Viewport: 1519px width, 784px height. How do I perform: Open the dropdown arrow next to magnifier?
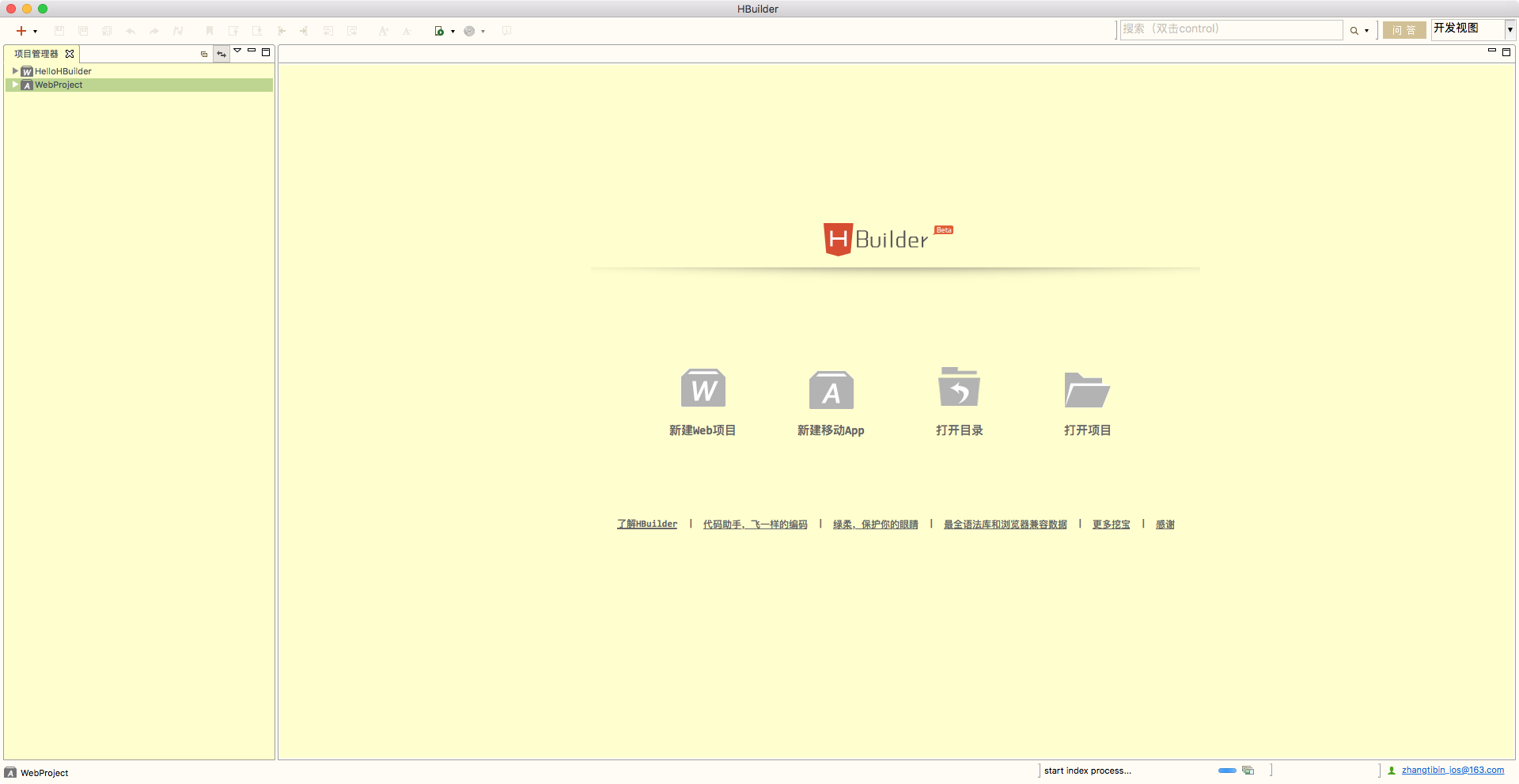coord(1366,32)
